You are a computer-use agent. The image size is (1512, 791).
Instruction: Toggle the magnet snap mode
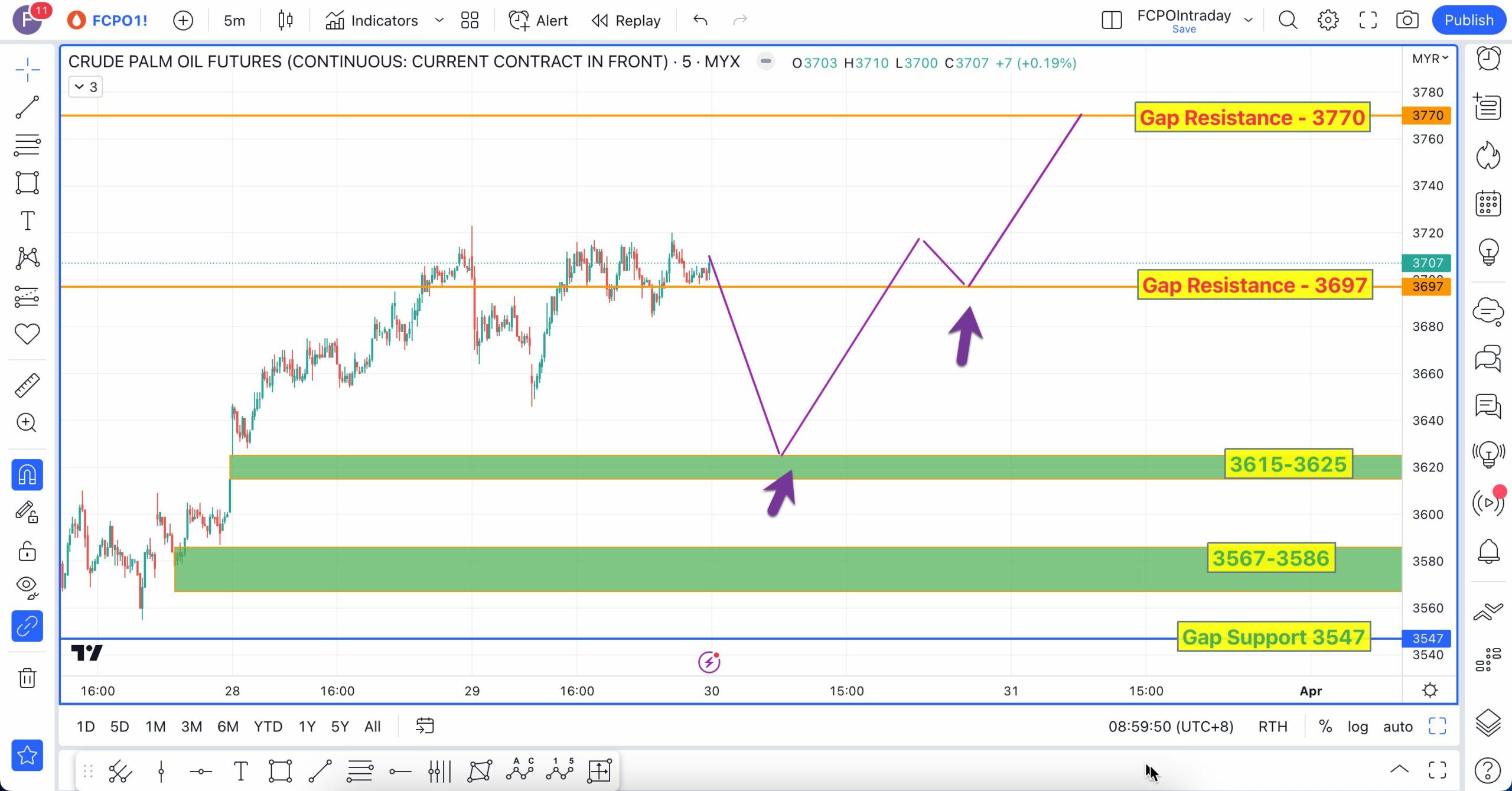click(x=27, y=475)
